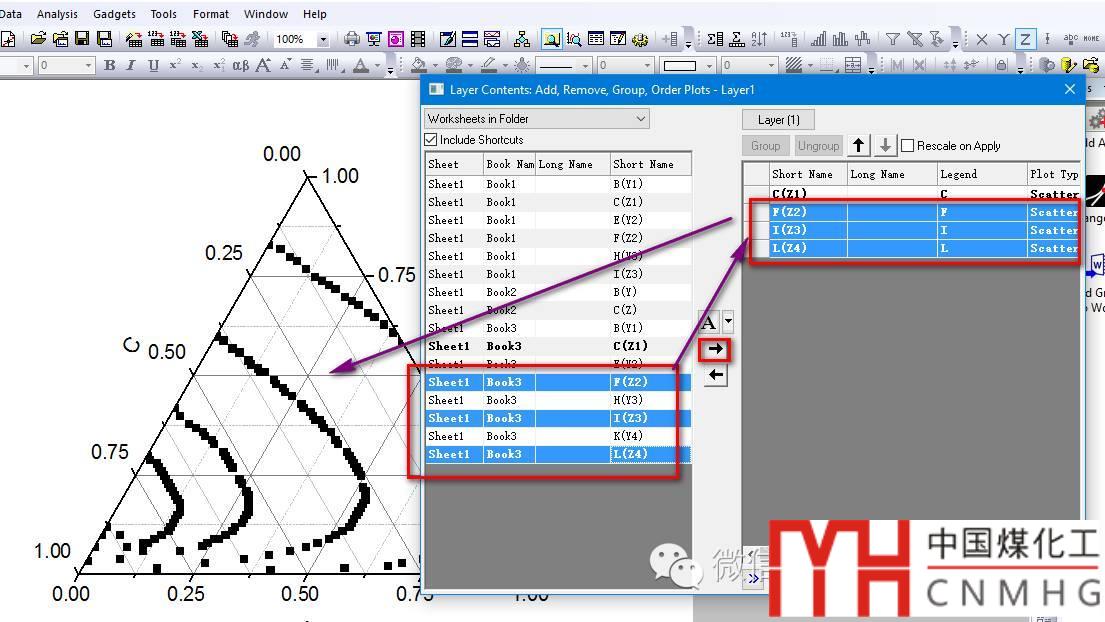Click the Remove Plot left-arrow button
Viewport: 1105px width, 622px height.
715,375
